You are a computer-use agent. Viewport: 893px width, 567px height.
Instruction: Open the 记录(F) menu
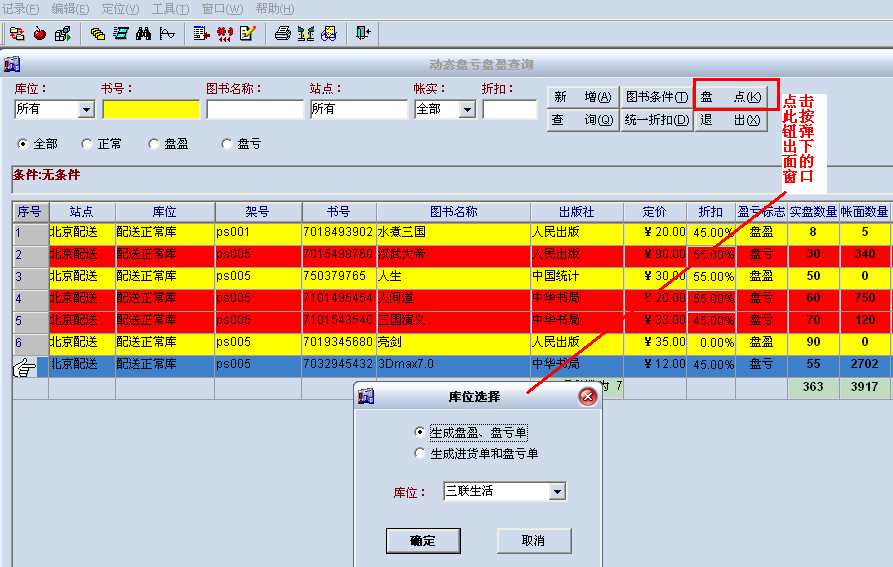point(21,9)
